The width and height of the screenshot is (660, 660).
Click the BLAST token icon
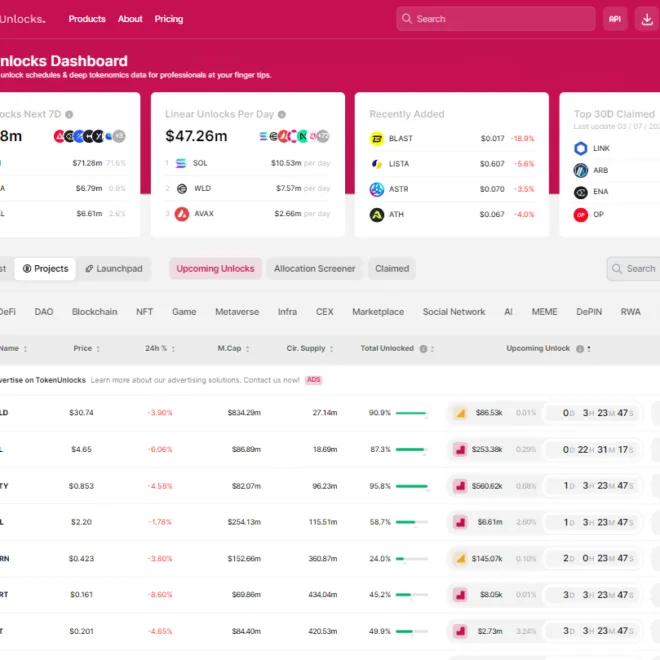click(377, 139)
